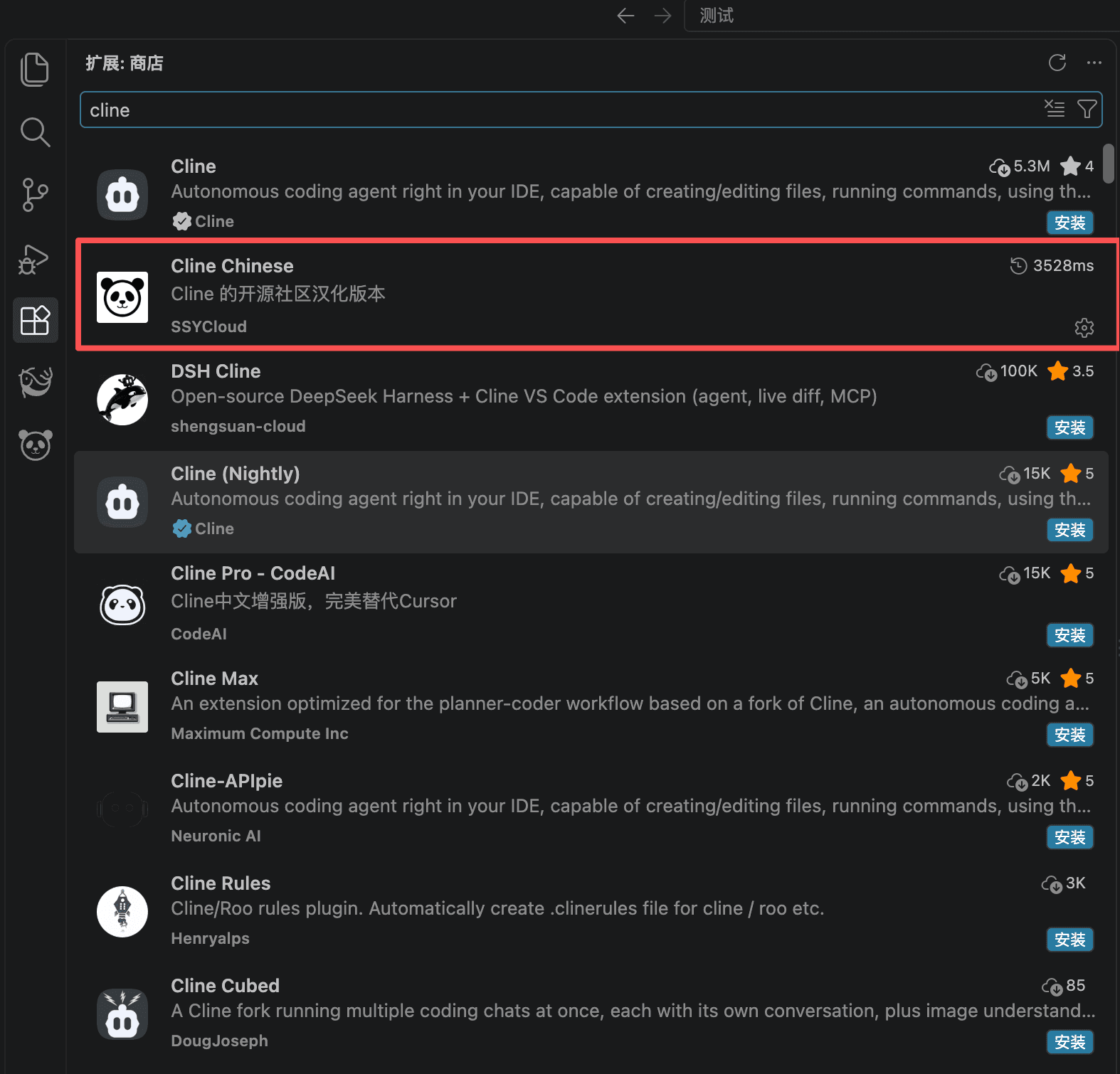The image size is (1120, 1074).
Task: Open the extensions view more actions menu
Action: (x=1094, y=63)
